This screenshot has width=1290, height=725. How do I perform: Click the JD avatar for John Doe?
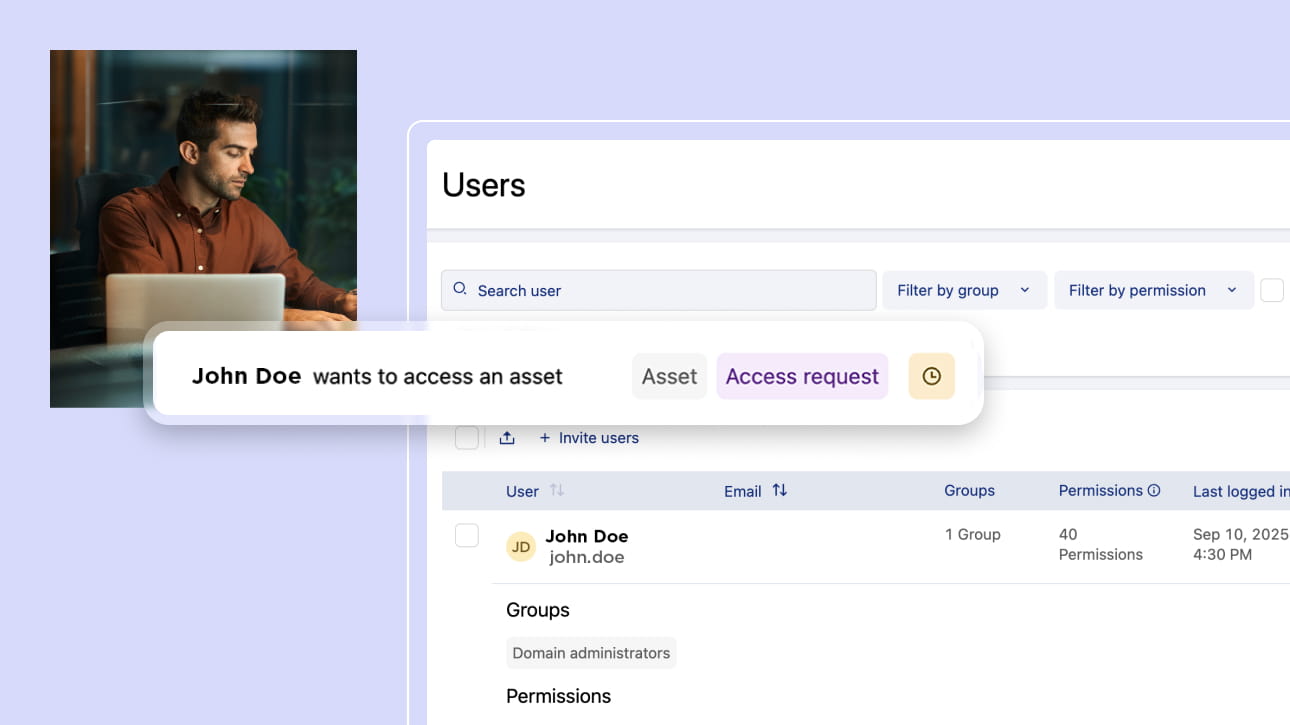click(521, 546)
